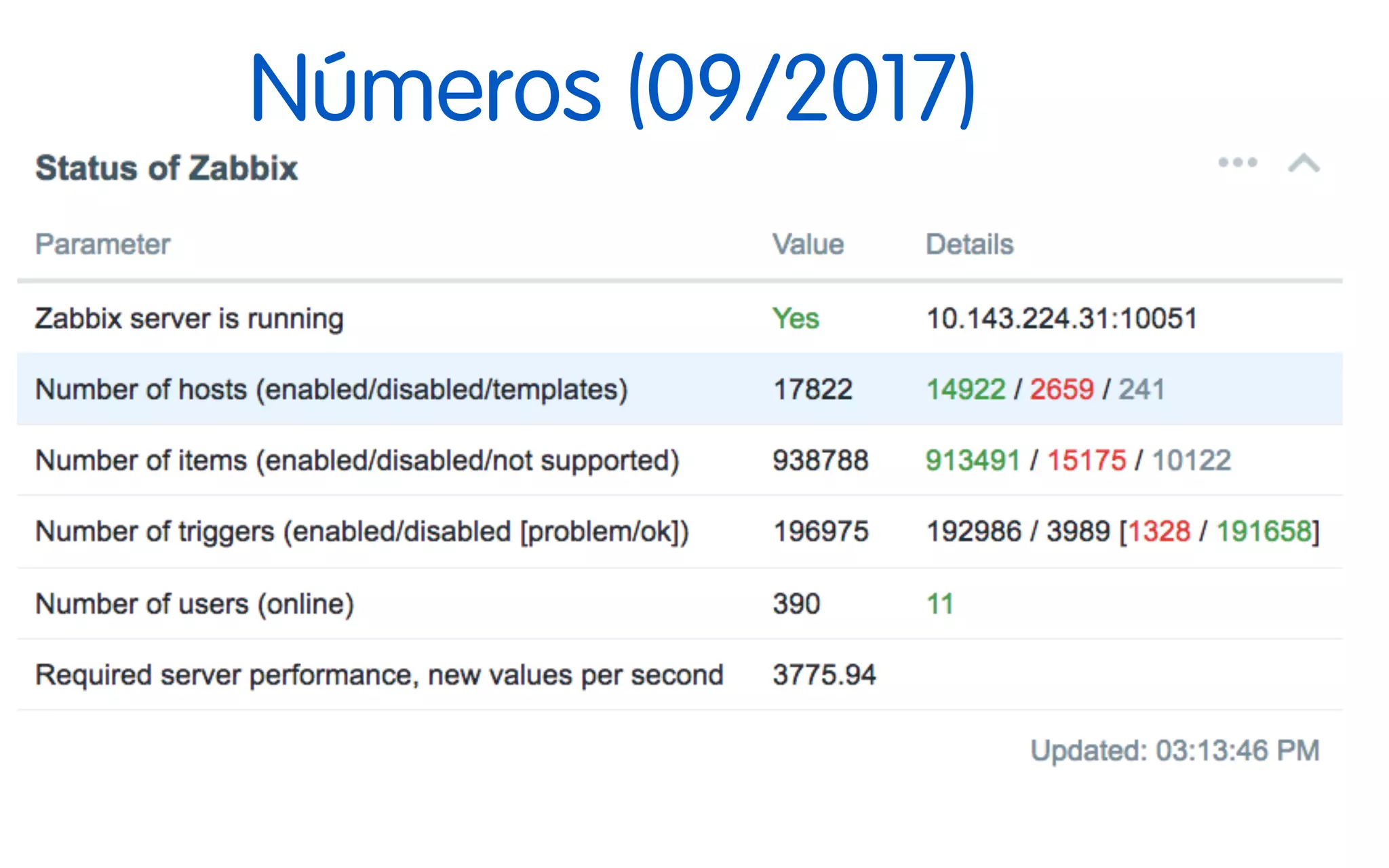Click the performance value 3775.94
The image size is (1389, 868).
824,675
